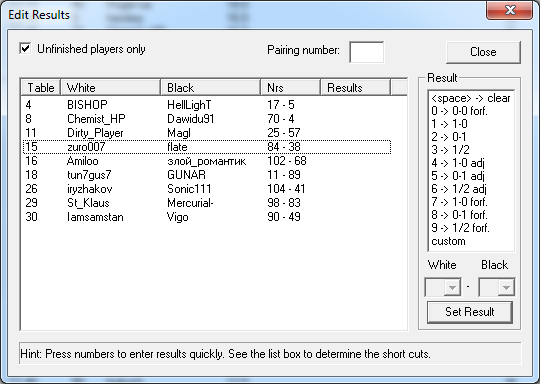Select 'custom' in the Result list

448,241
